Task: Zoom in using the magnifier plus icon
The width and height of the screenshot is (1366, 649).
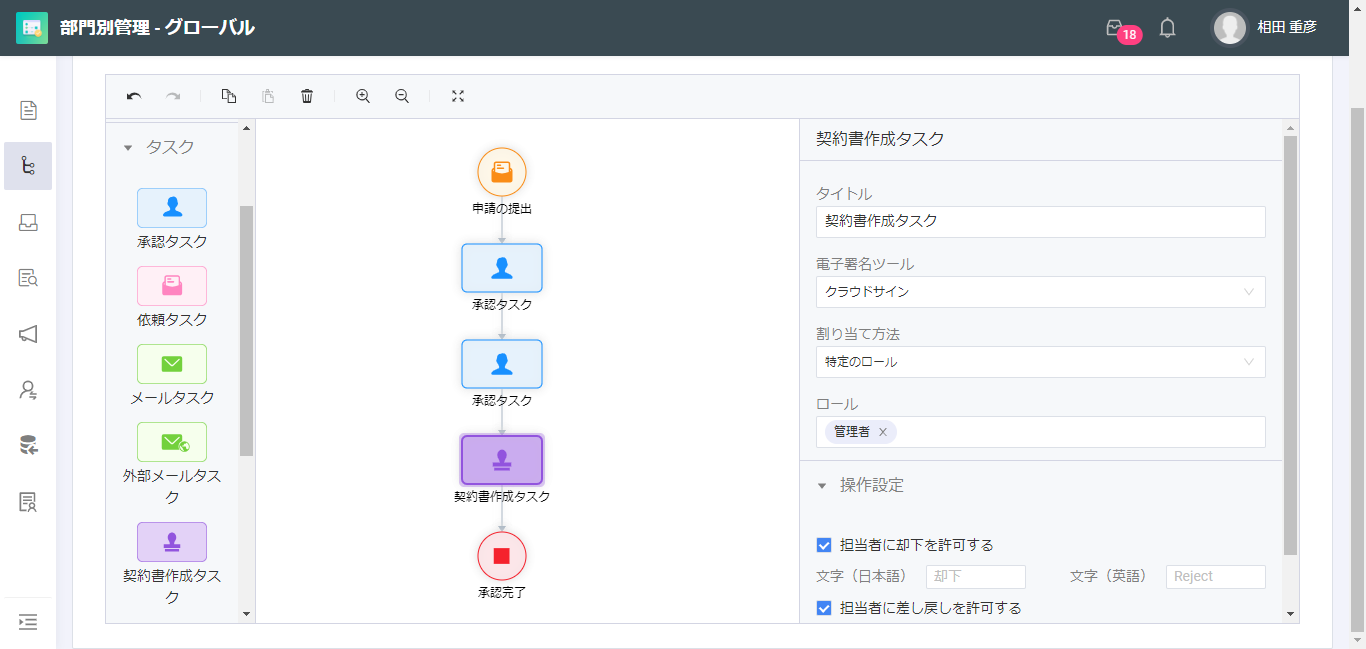Action: 363,96
